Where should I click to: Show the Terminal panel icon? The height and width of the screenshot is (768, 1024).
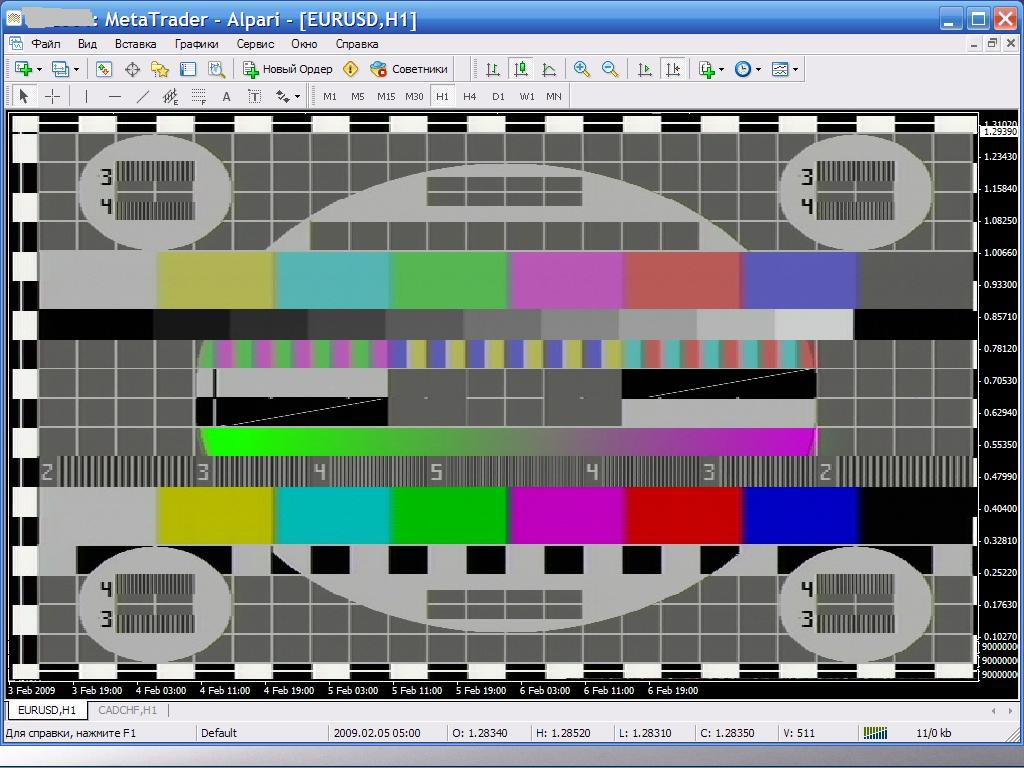click(188, 69)
